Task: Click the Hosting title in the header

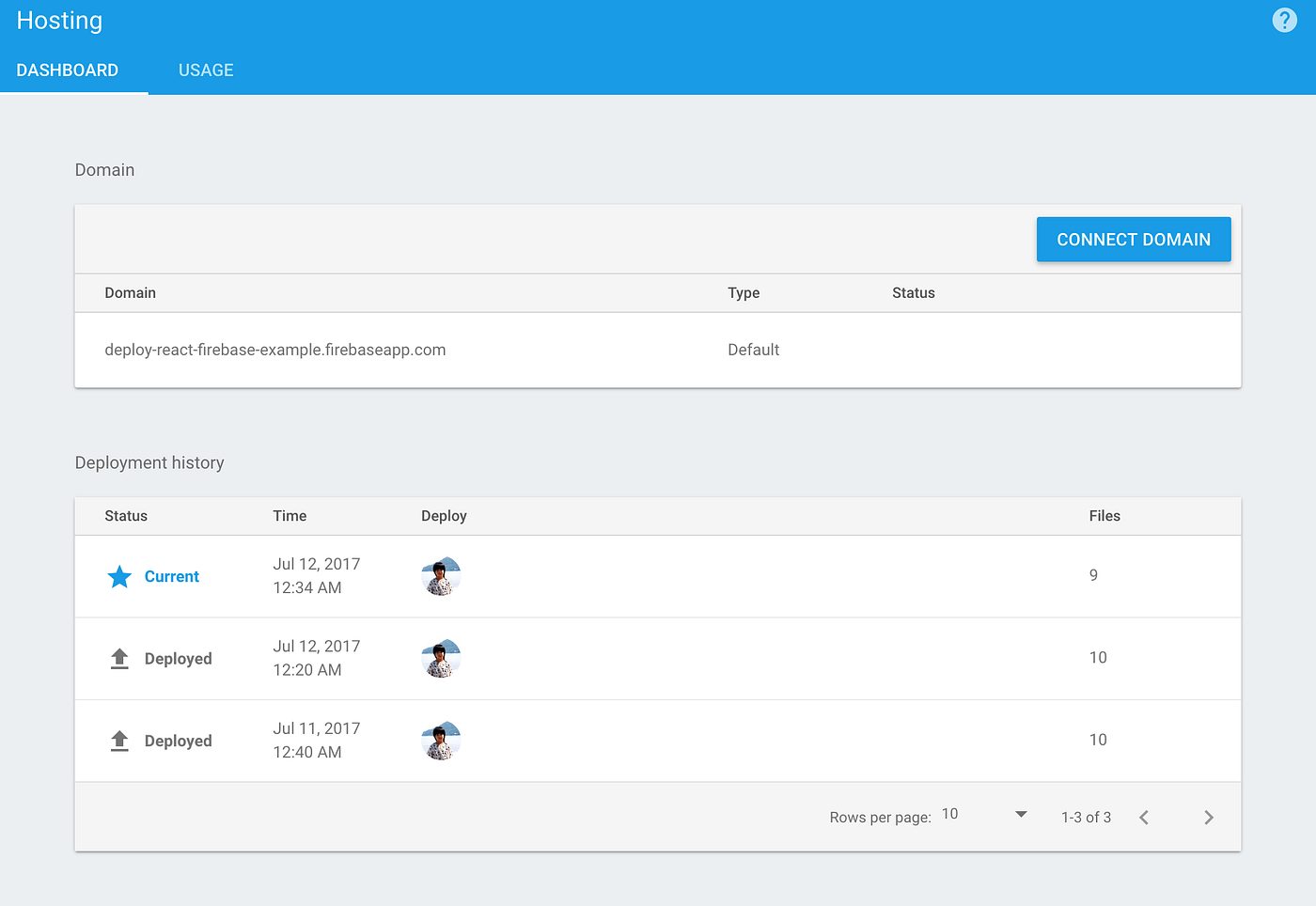Action: (x=59, y=20)
